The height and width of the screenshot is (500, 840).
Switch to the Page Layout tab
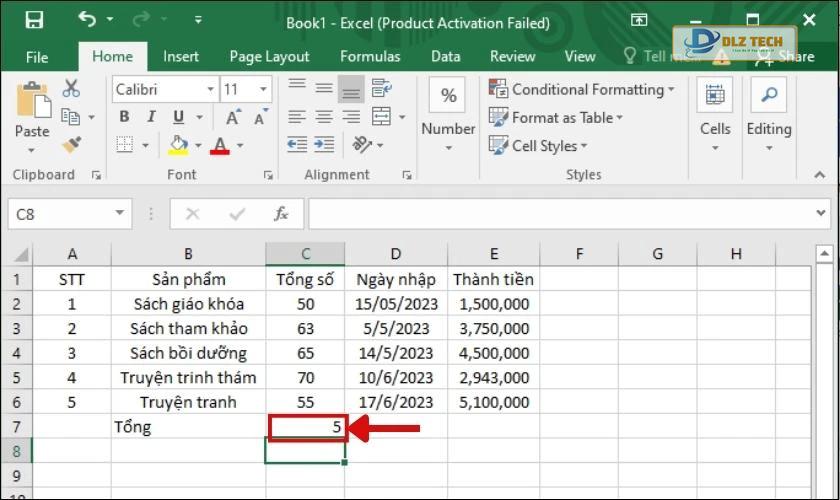(269, 56)
